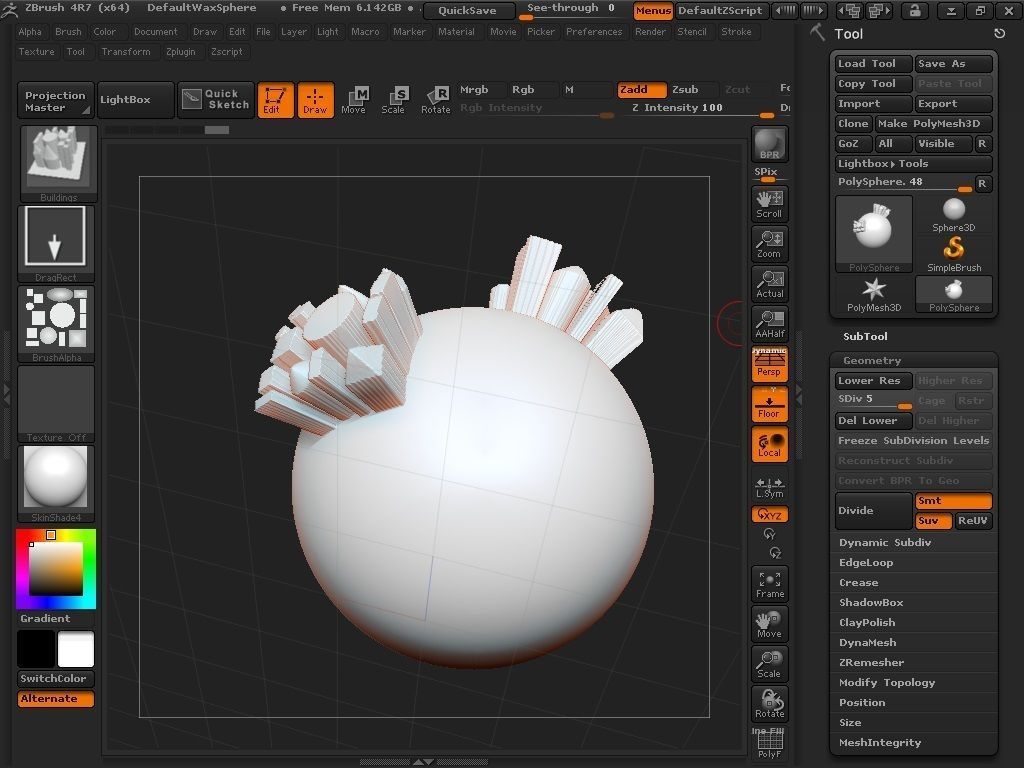Open the SkinShade4 material selector
1024x768 pixels.
(x=56, y=484)
